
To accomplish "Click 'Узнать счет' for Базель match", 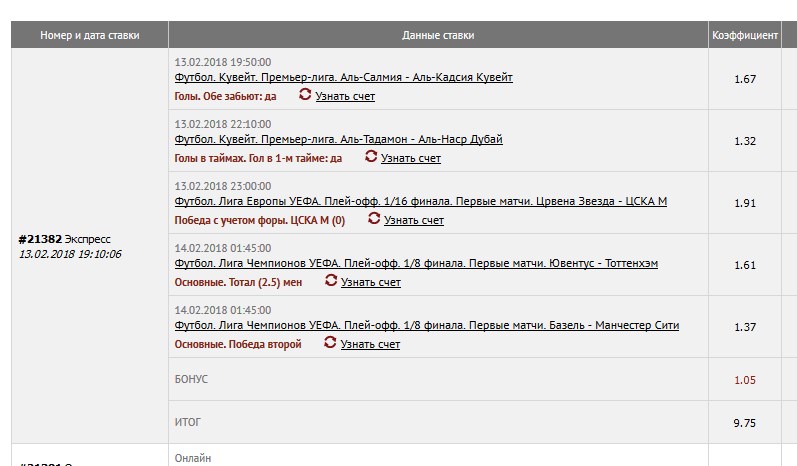I will pyautogui.click(x=370, y=344).
